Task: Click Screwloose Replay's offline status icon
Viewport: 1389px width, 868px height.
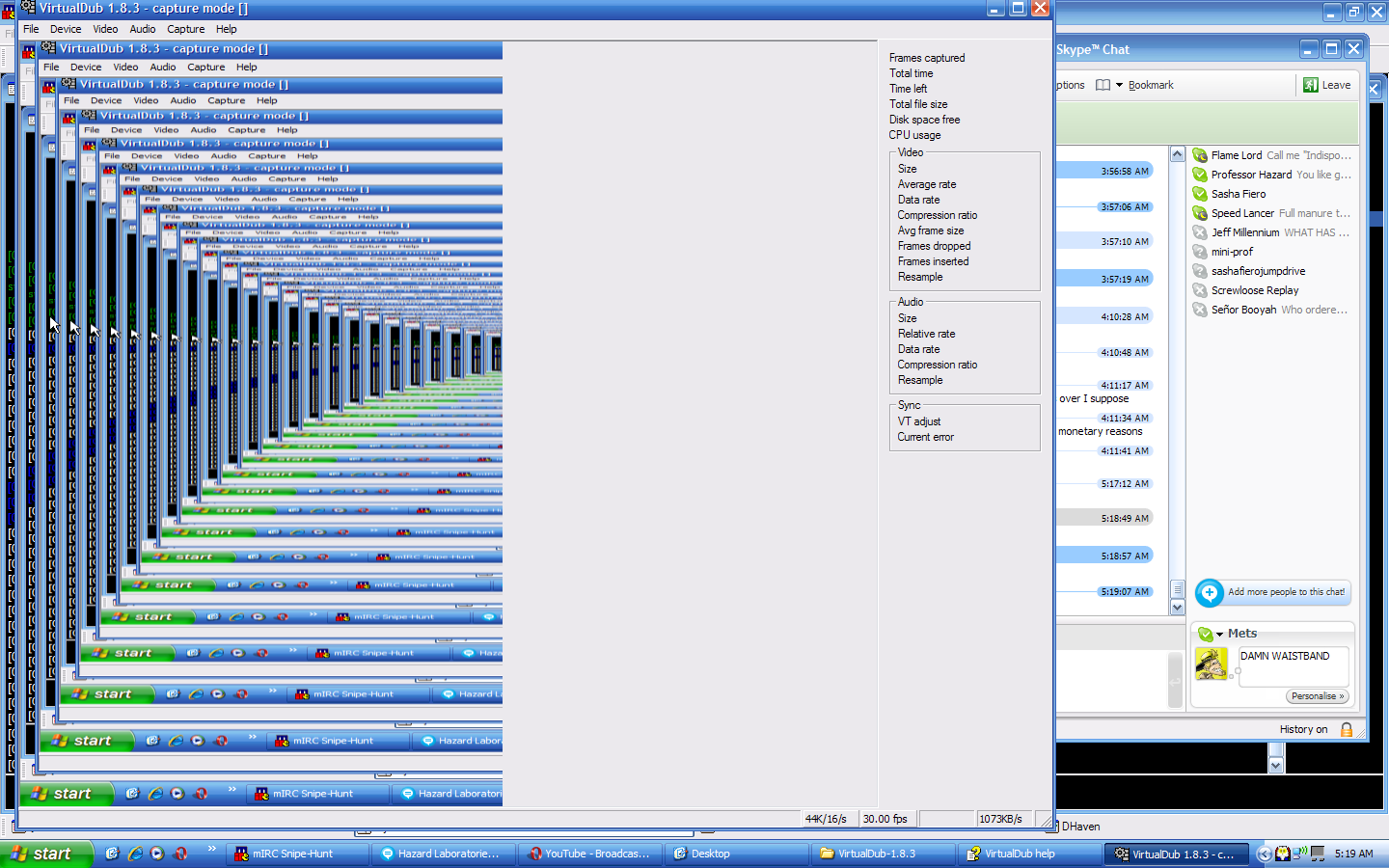Action: (1200, 290)
